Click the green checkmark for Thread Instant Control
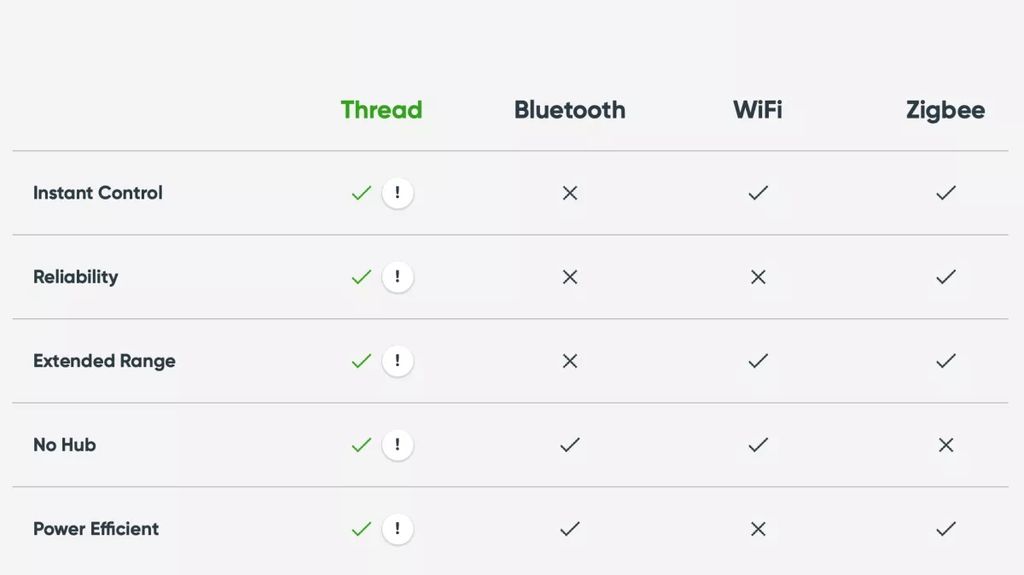The height and width of the screenshot is (575, 1024). pos(361,193)
